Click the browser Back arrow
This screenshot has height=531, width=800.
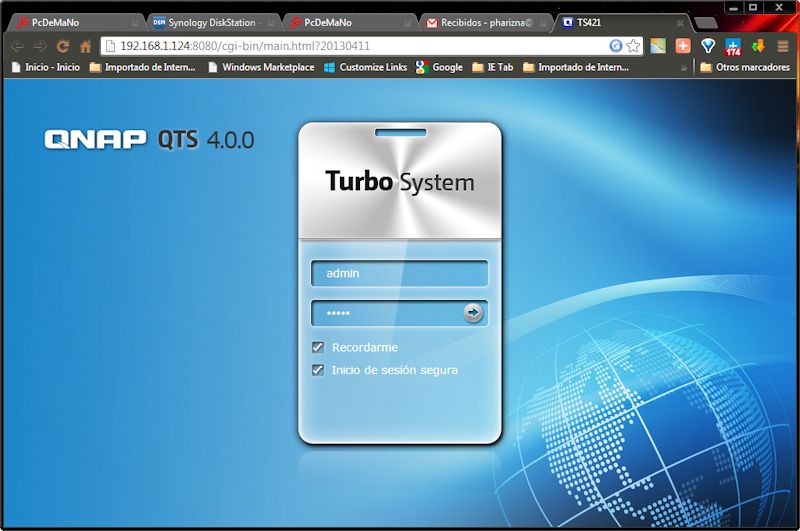(x=17, y=46)
